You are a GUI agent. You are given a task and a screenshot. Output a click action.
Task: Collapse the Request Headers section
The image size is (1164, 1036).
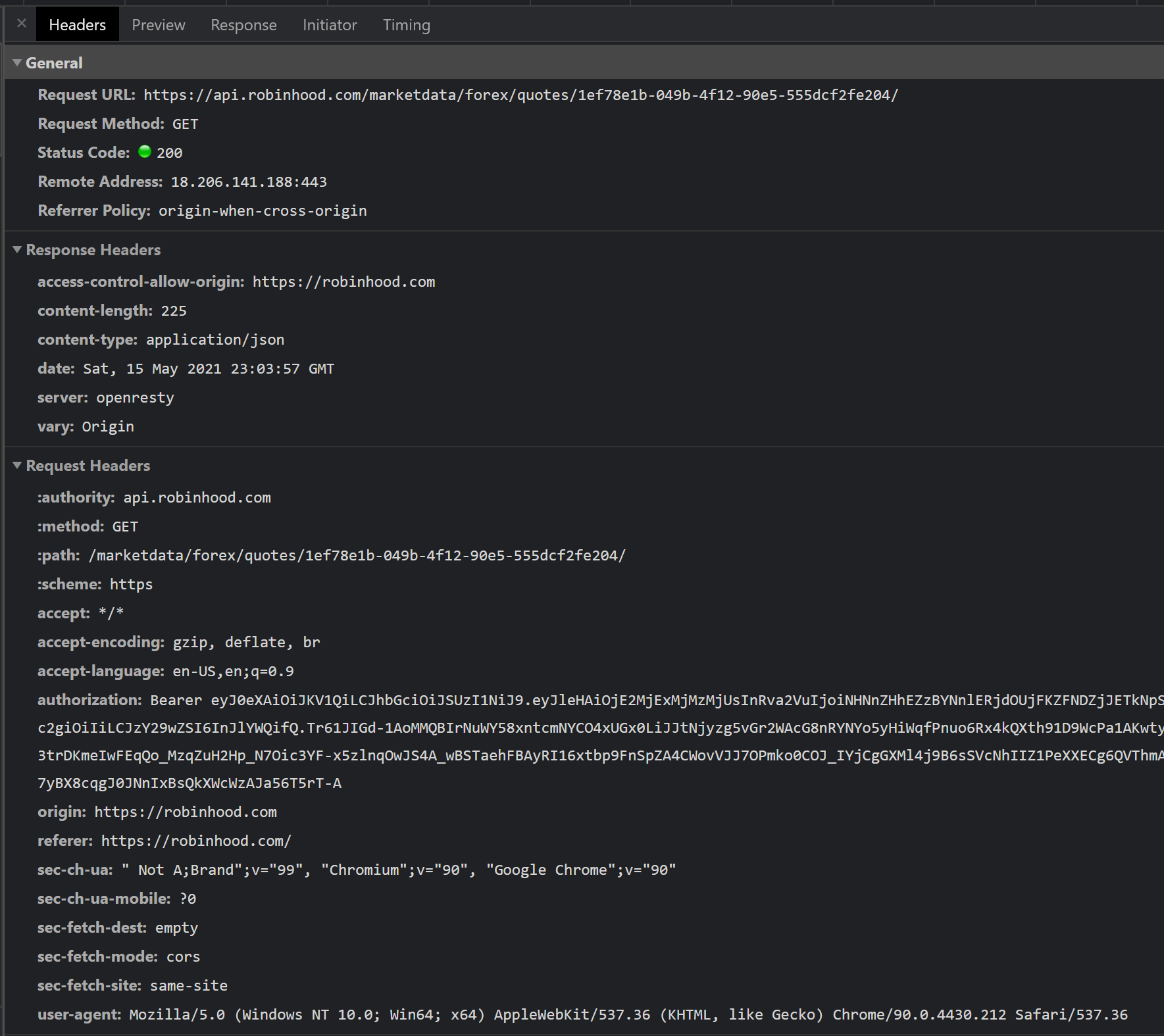[x=17, y=465]
